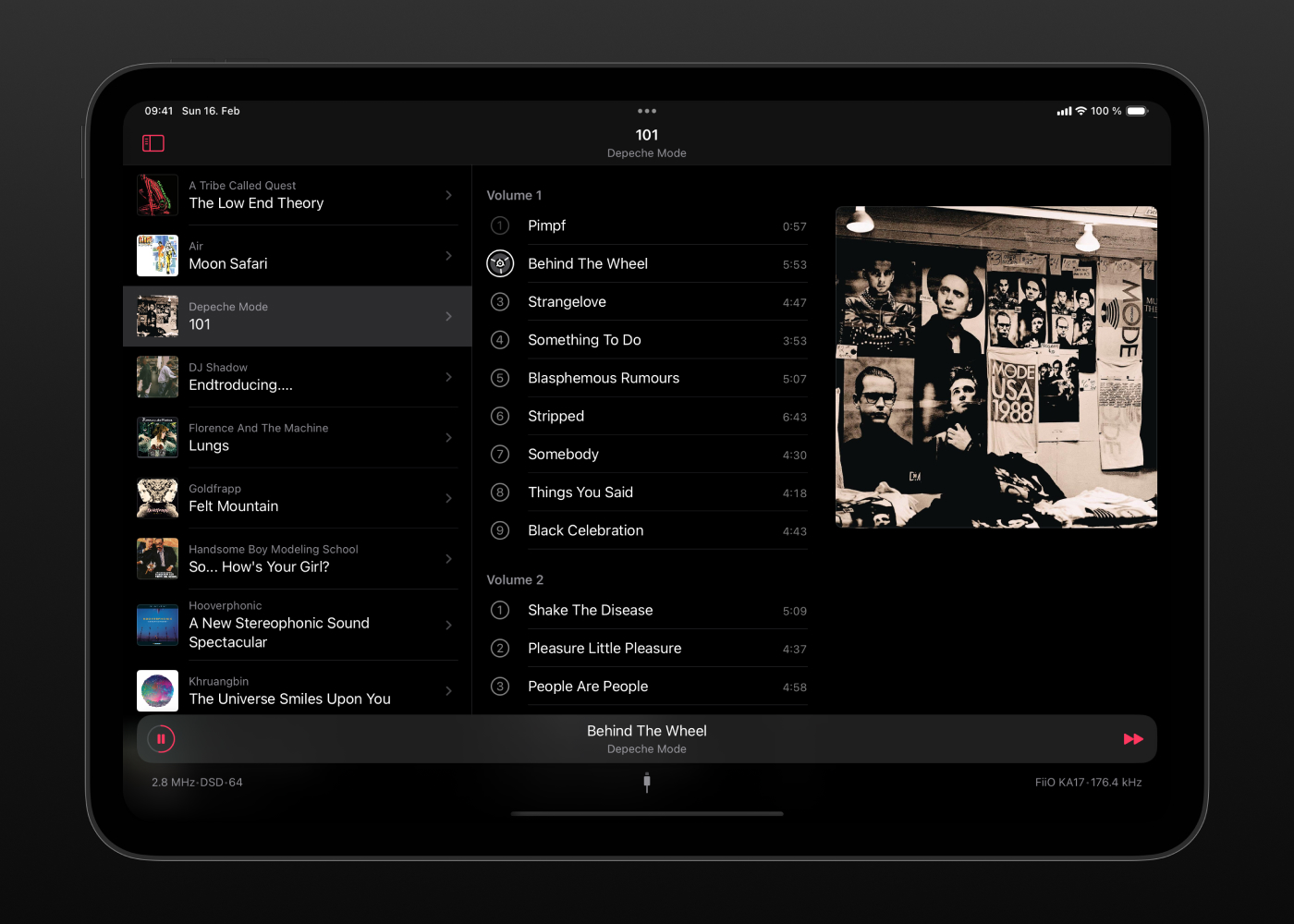Tap Behind The Wheel in the player bar
Viewport: 1294px width, 924px height.
pos(646,730)
